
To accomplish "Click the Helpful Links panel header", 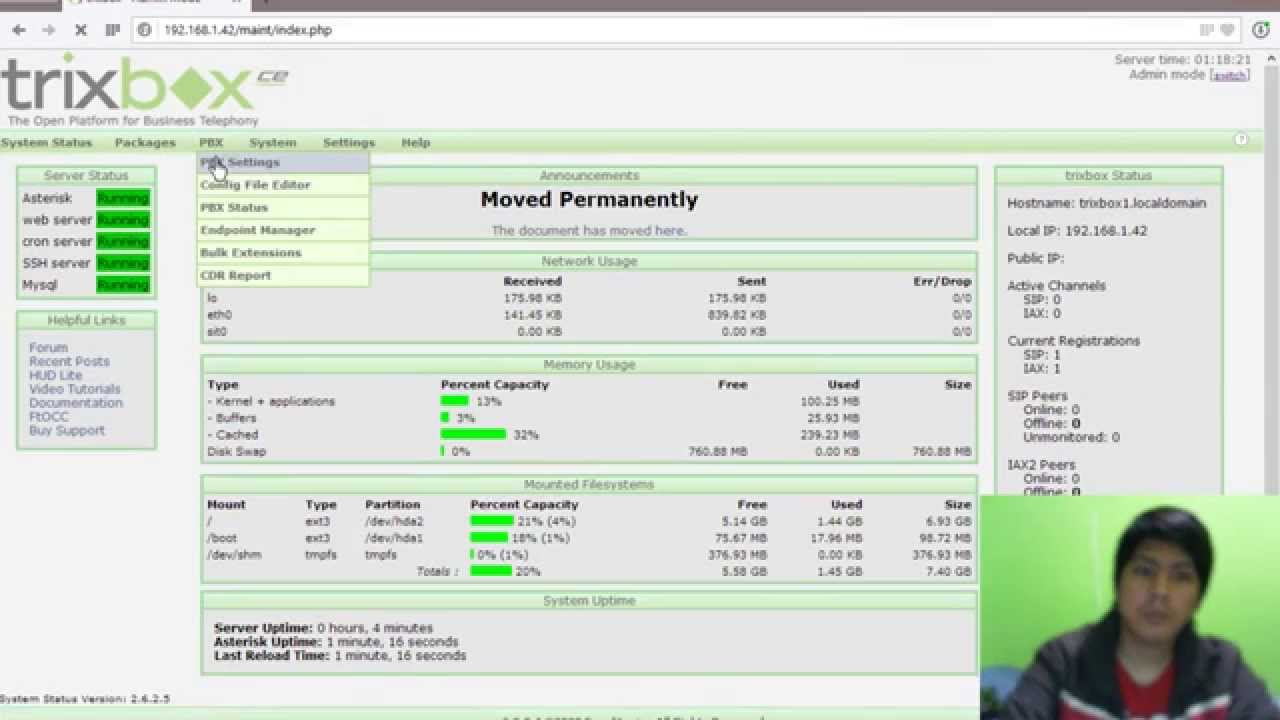I will [86, 320].
